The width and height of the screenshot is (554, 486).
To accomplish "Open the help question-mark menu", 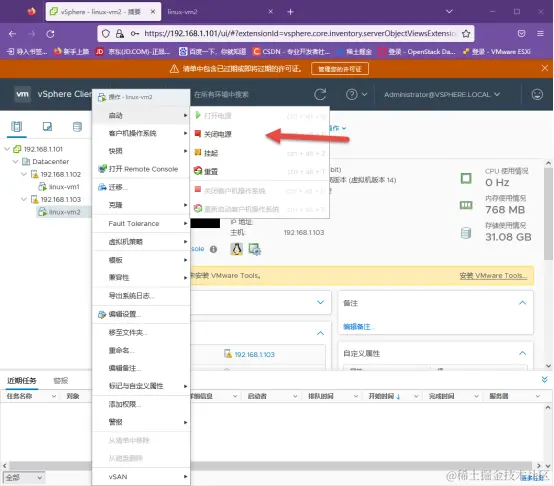I will (x=356, y=94).
